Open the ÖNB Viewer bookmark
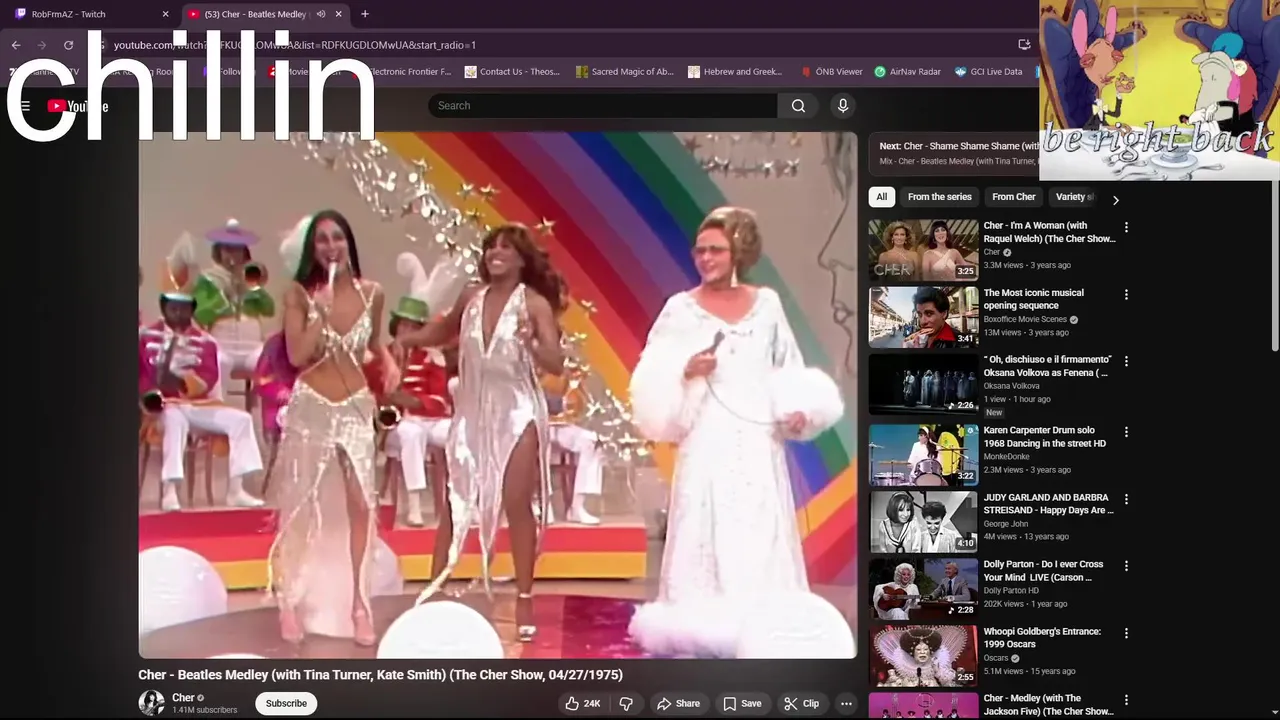The width and height of the screenshot is (1280, 720). pos(831,72)
